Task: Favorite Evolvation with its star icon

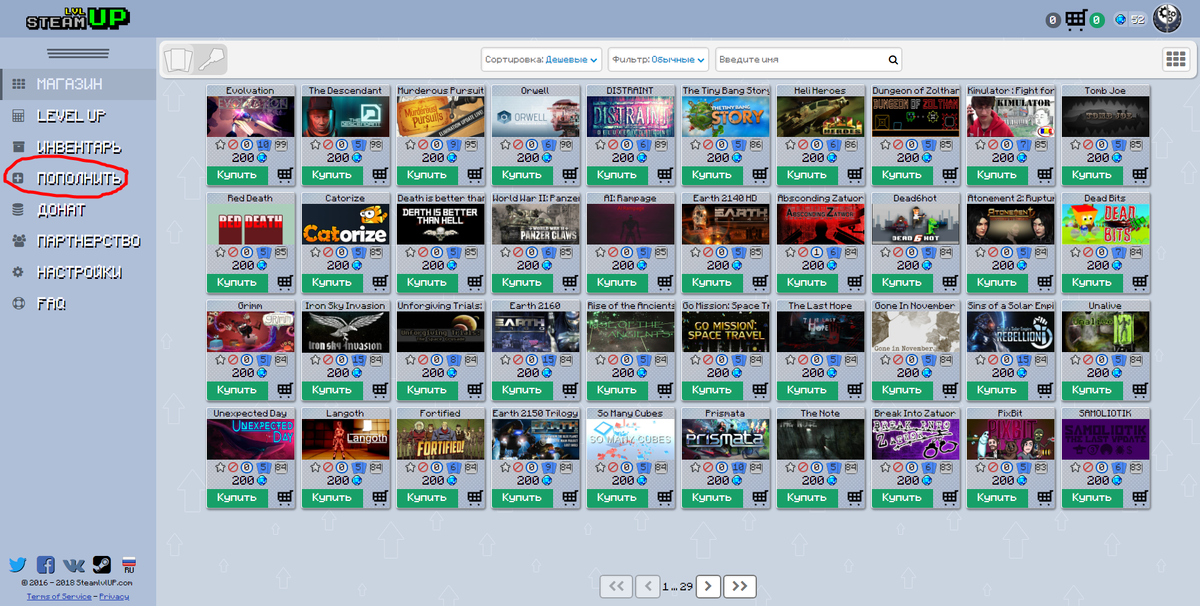Action: (220, 145)
